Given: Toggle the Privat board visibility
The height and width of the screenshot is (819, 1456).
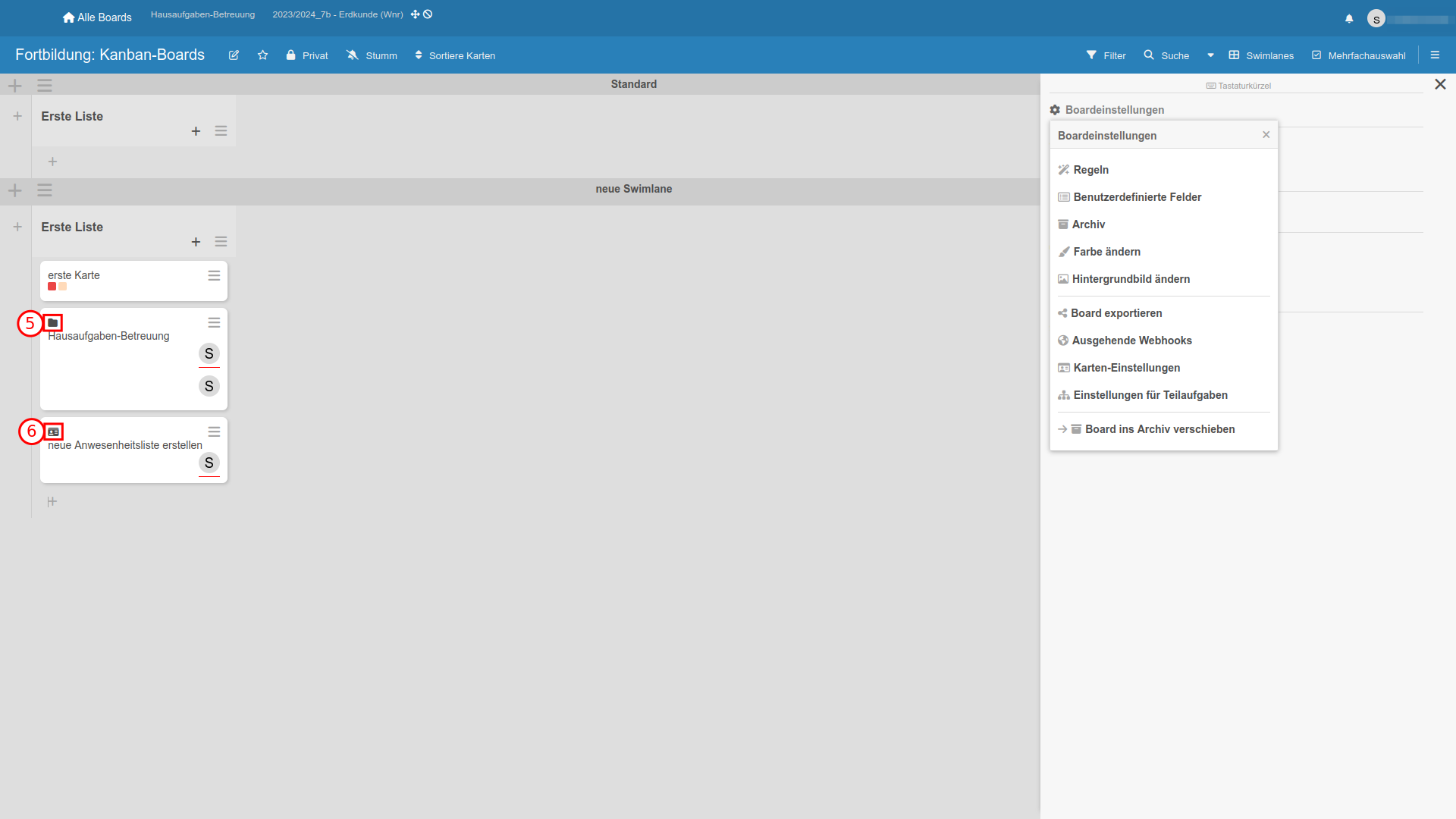Looking at the screenshot, I should click(307, 55).
